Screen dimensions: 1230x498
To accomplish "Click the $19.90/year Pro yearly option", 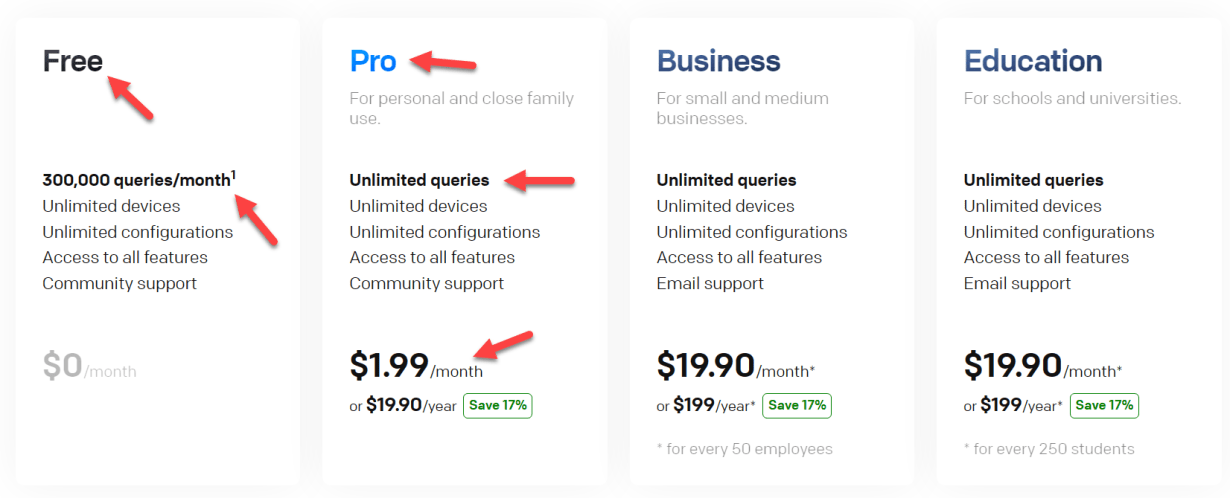I will click(410, 405).
